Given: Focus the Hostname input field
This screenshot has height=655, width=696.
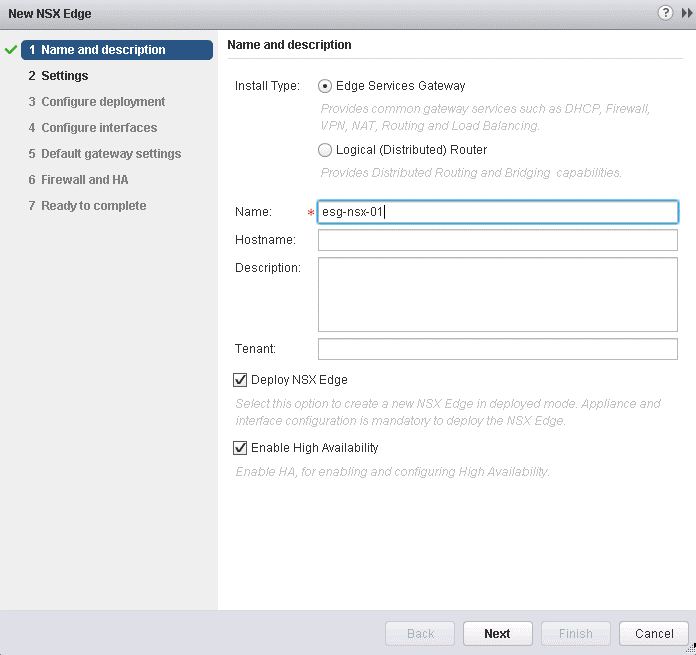Looking at the screenshot, I should (497, 240).
